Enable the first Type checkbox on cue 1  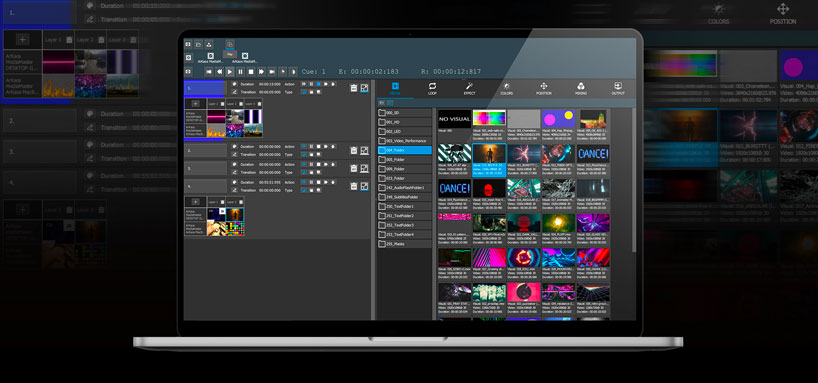pos(304,92)
